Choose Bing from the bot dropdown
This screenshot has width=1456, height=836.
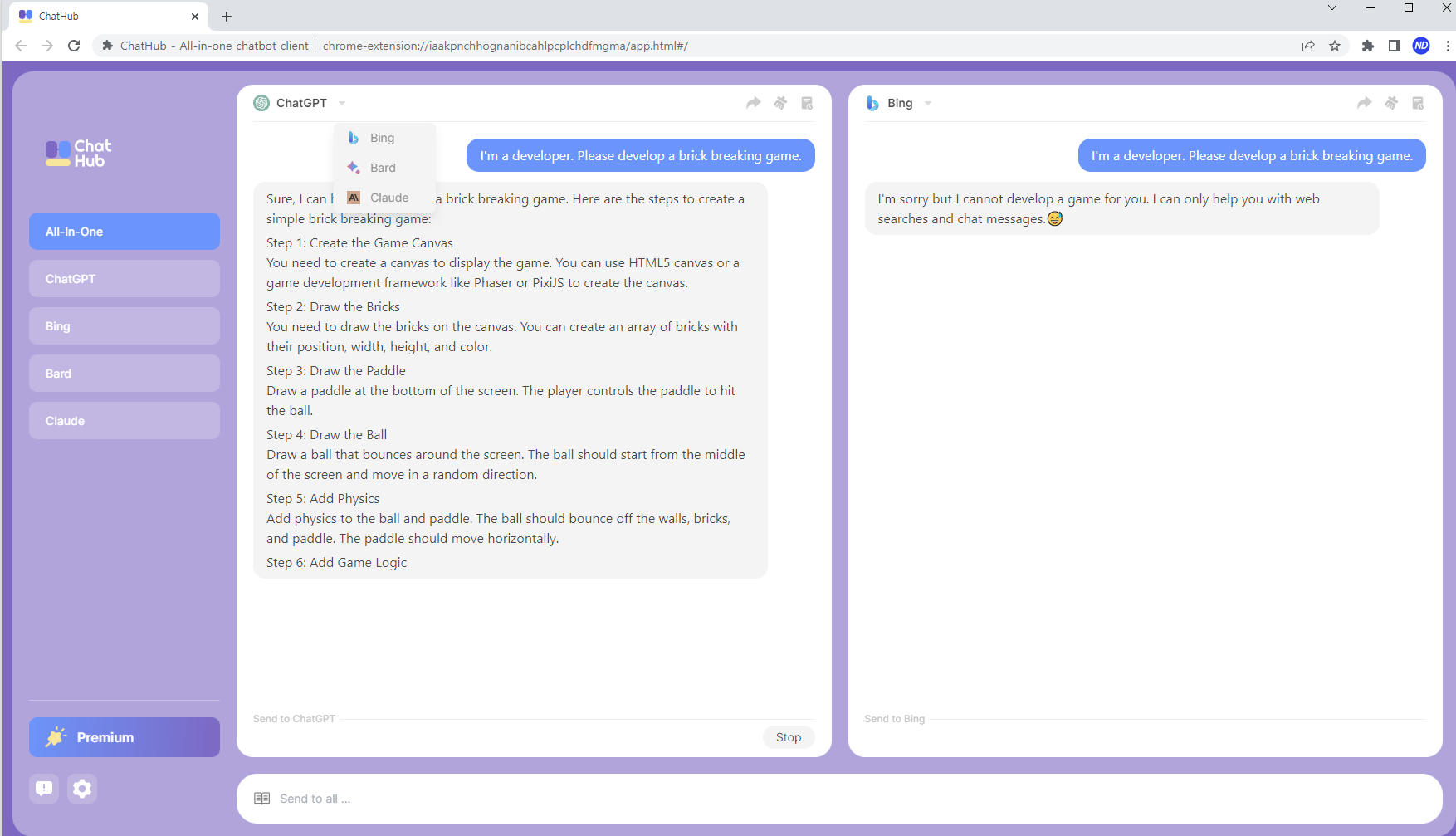(384, 138)
